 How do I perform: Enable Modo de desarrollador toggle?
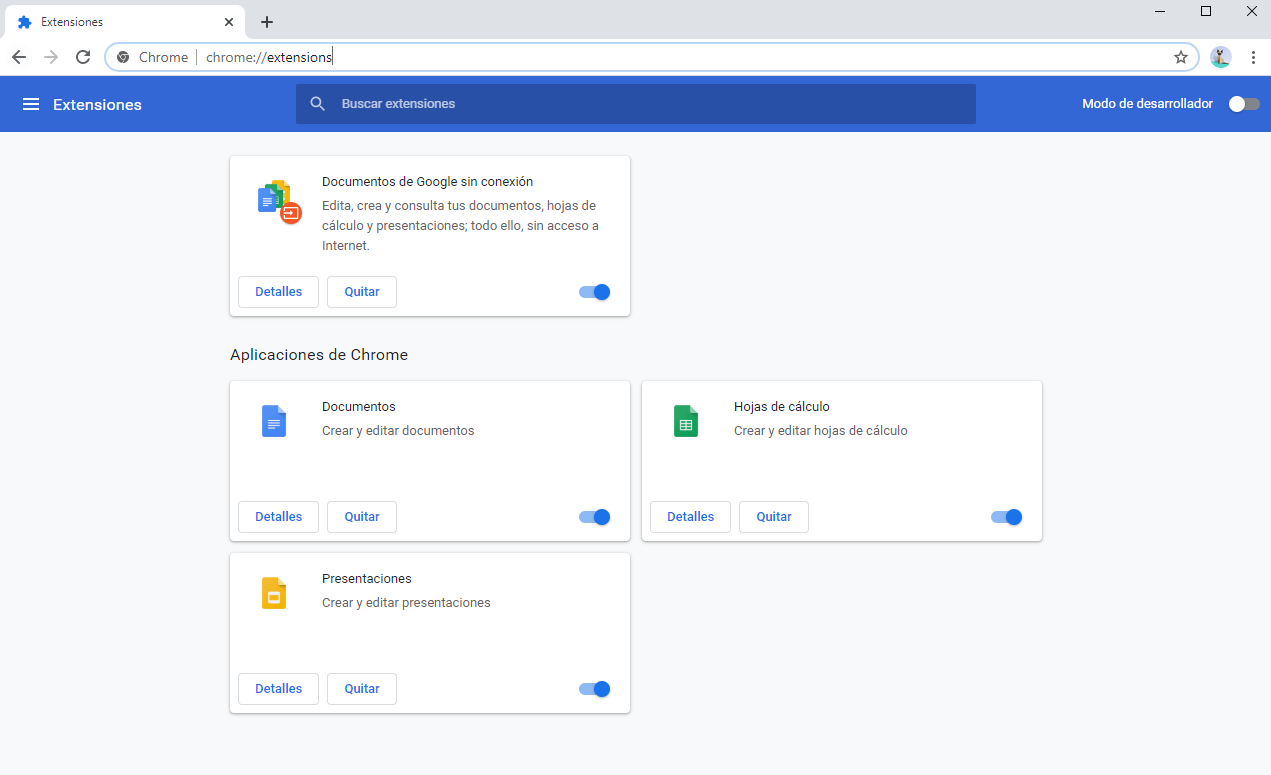[x=1243, y=104]
